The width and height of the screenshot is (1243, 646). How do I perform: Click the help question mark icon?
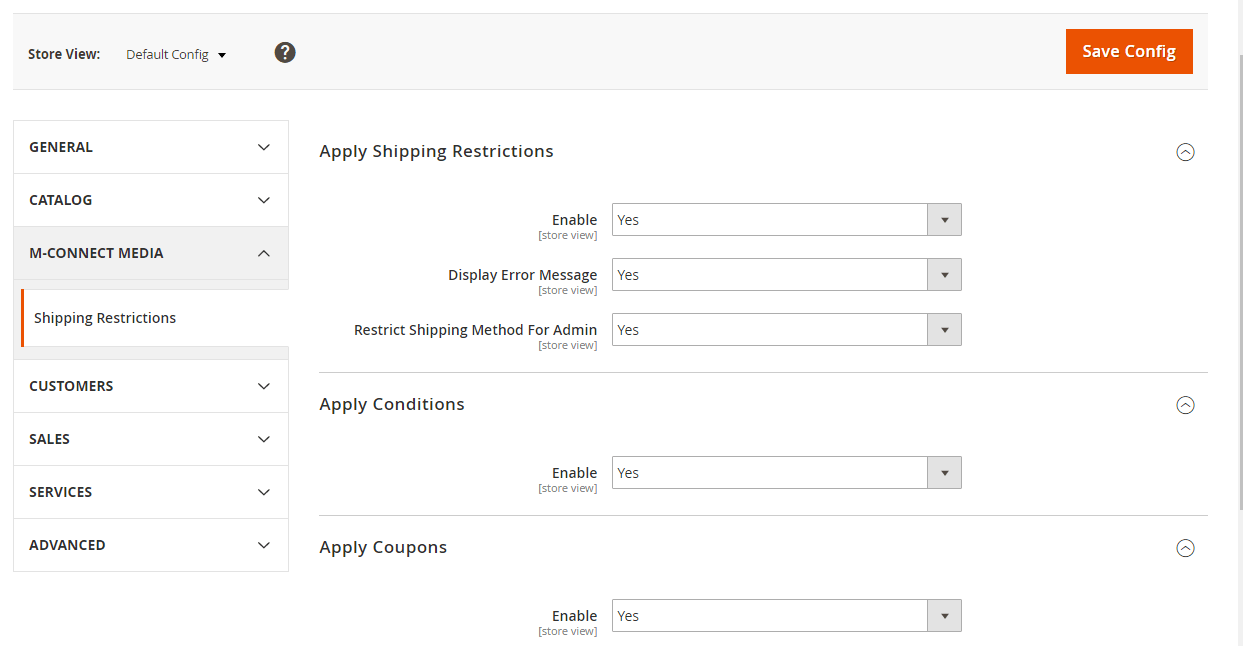pyautogui.click(x=285, y=53)
